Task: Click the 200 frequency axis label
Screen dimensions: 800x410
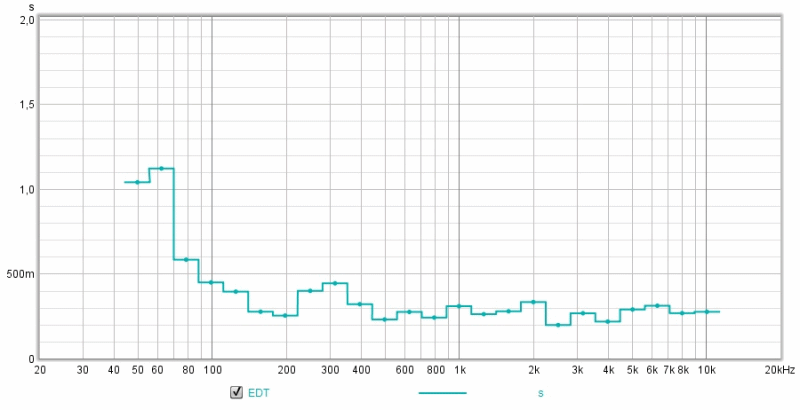Action: (x=287, y=370)
